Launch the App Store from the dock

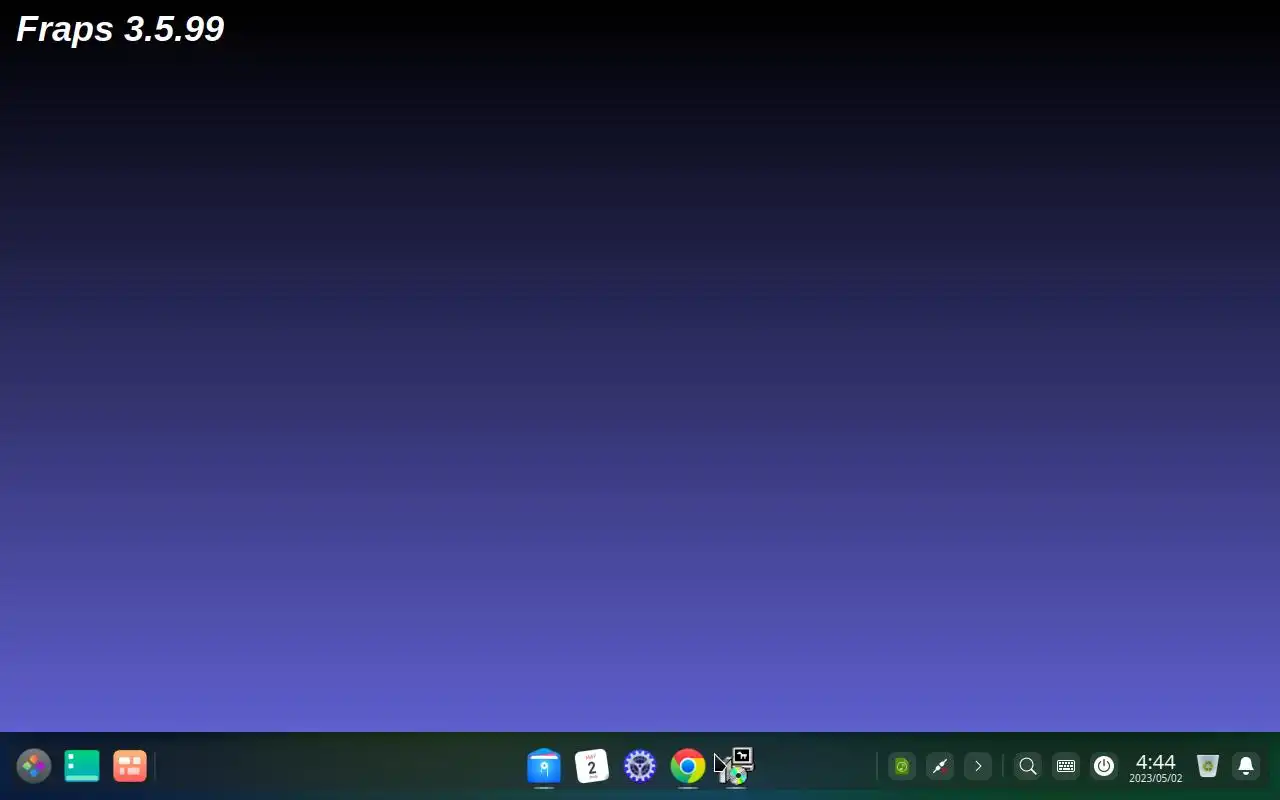[544, 766]
